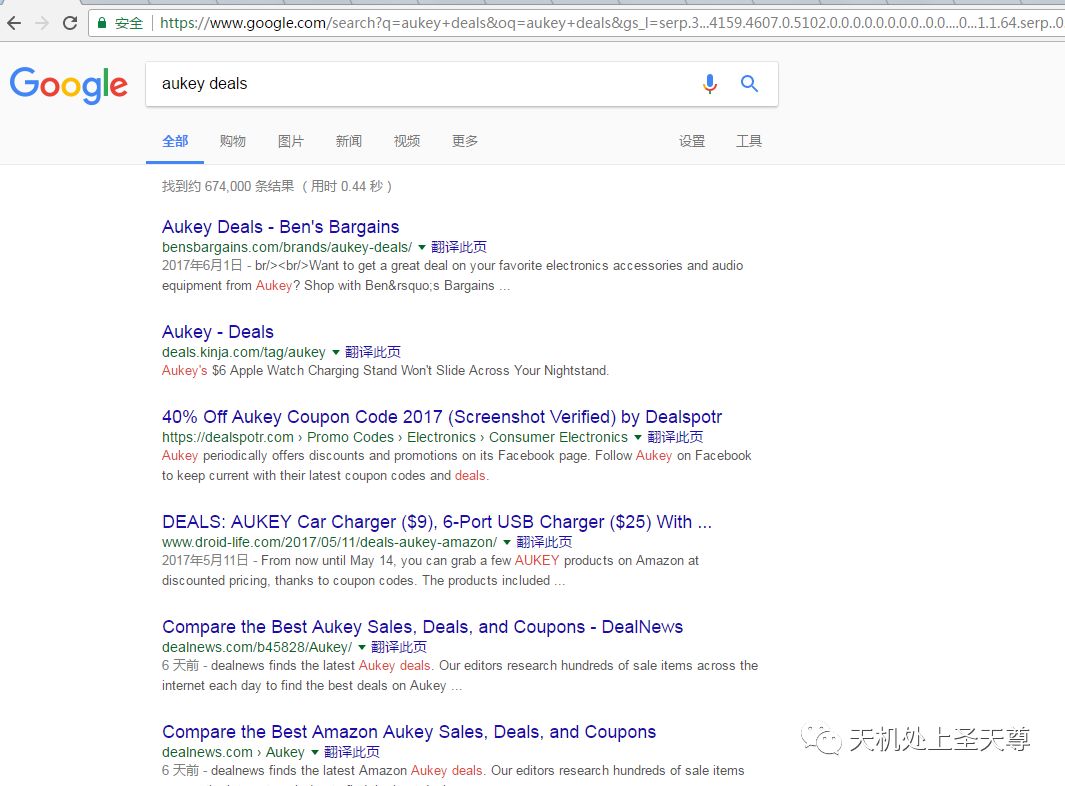Click the 'https://dealspotr.com' breadcrumb text
Image resolution: width=1065 pixels, height=786 pixels.
coord(228,437)
